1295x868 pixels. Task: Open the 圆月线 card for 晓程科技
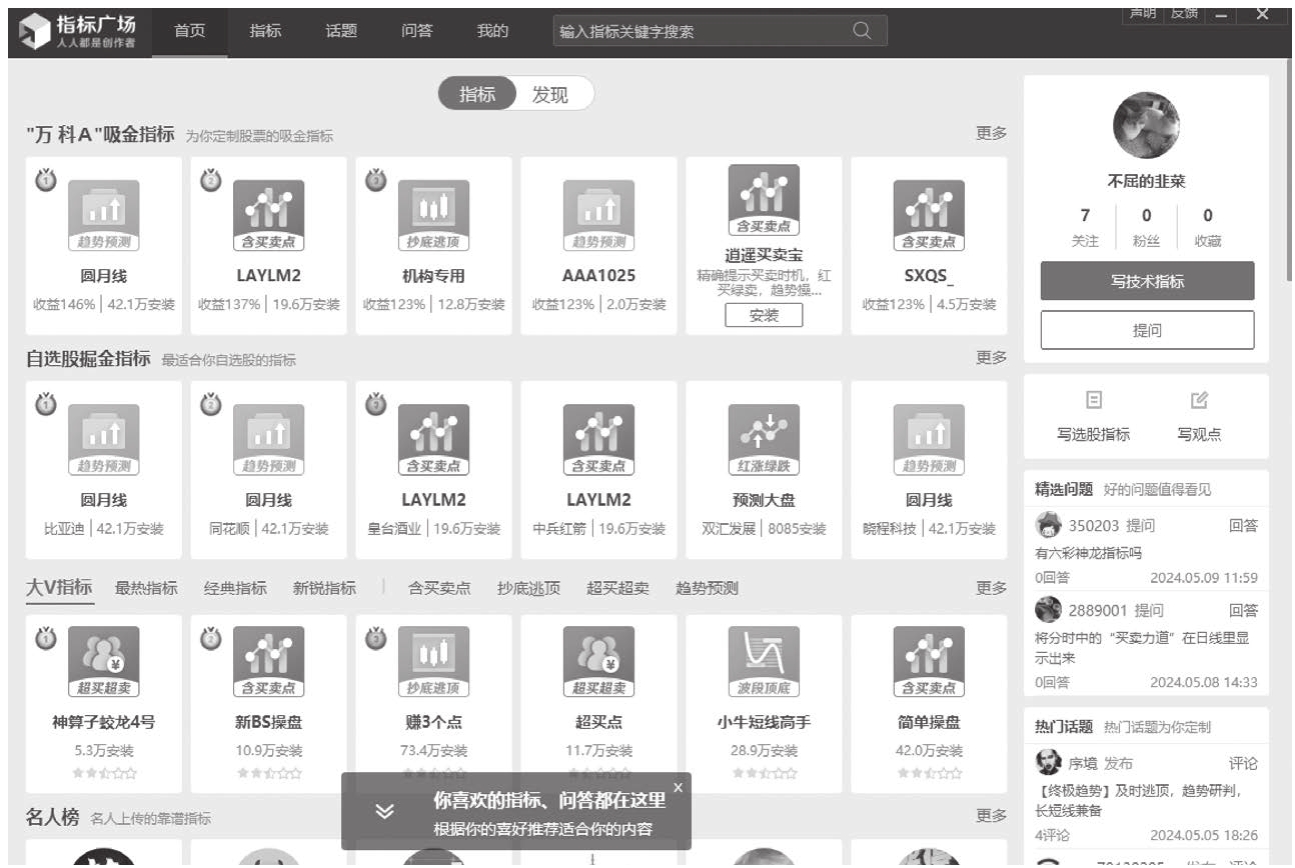(928, 470)
